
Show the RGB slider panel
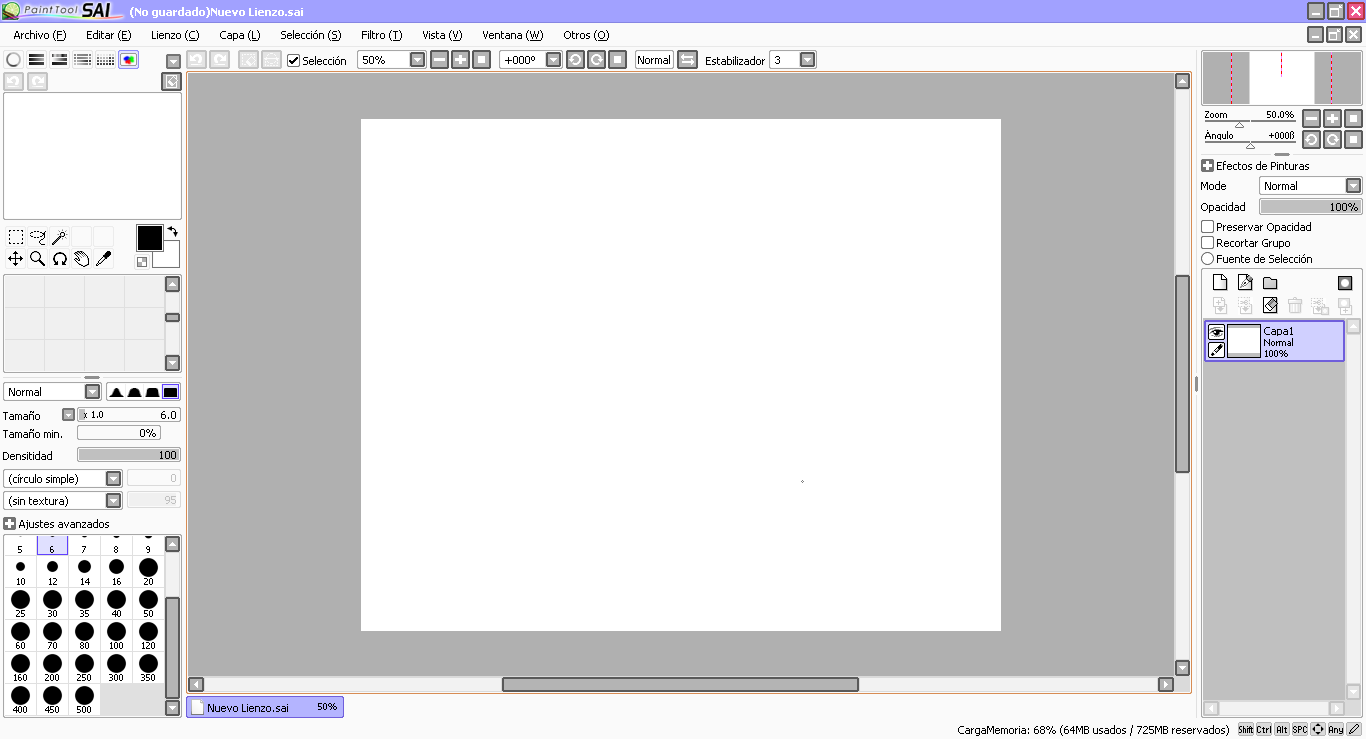36,60
